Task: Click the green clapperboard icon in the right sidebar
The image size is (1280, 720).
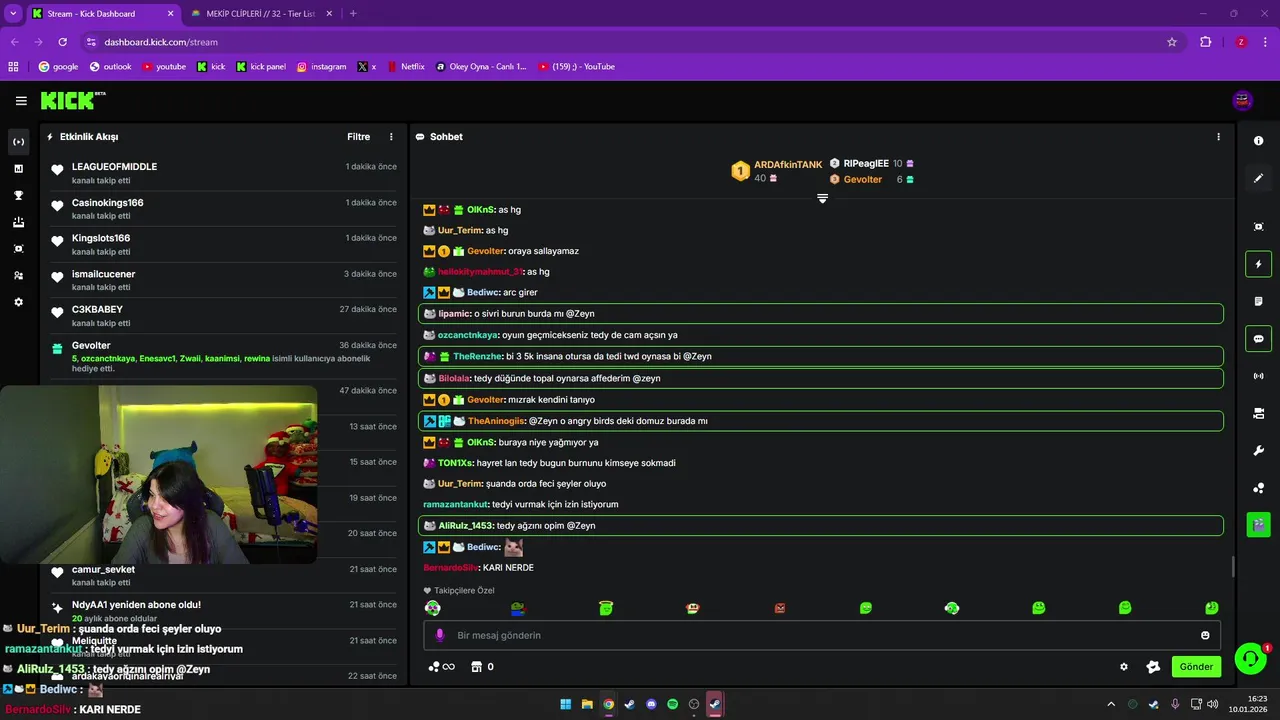Action: point(1259,523)
